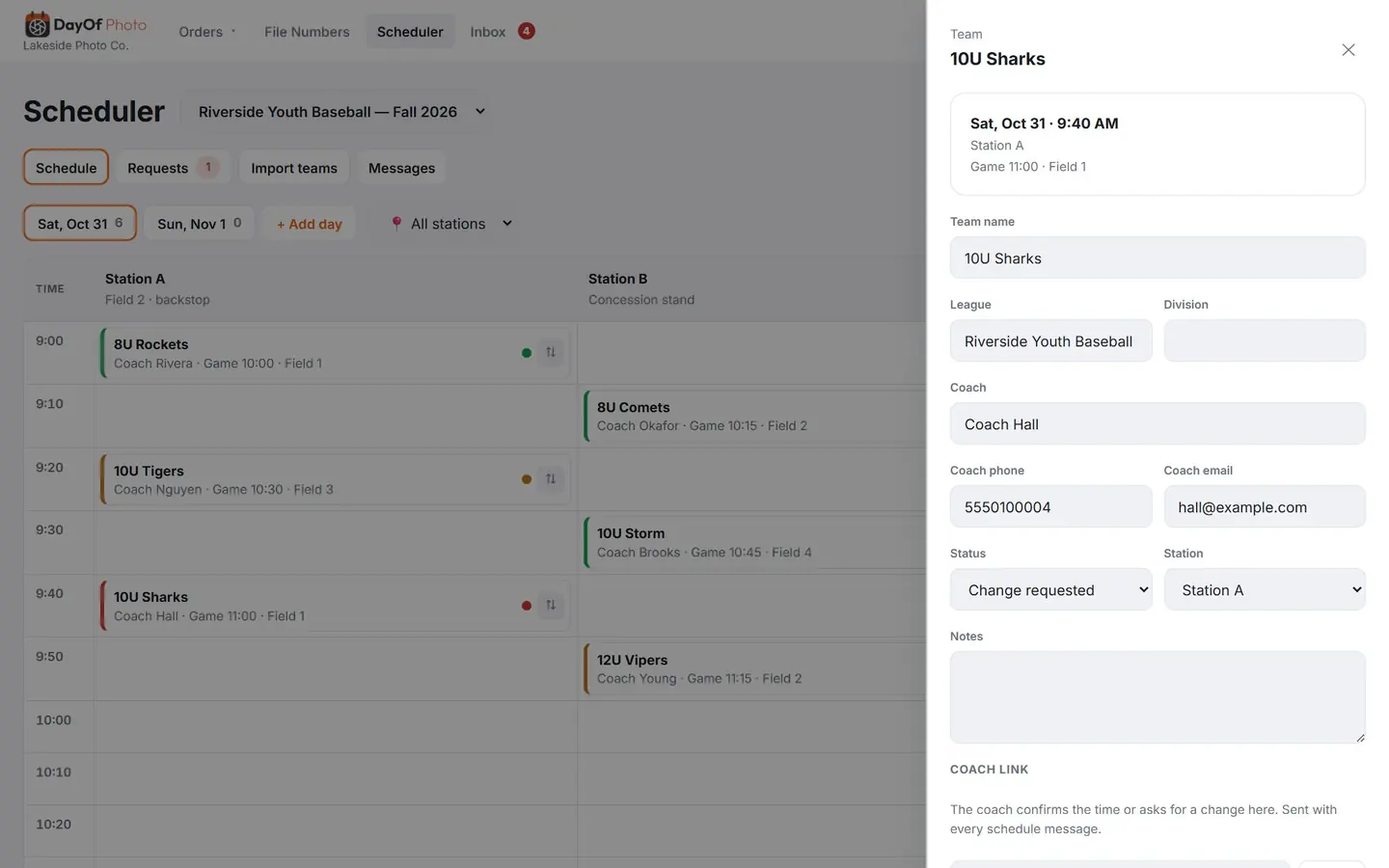The height and width of the screenshot is (868, 1389).
Task: Open the Inbox navigation item
Action: point(487,32)
